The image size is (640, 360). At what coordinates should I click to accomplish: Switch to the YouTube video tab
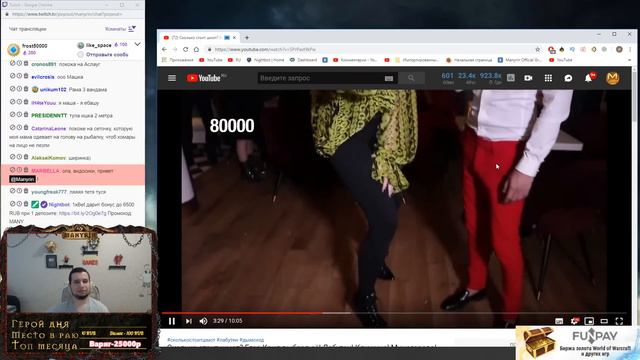198,38
